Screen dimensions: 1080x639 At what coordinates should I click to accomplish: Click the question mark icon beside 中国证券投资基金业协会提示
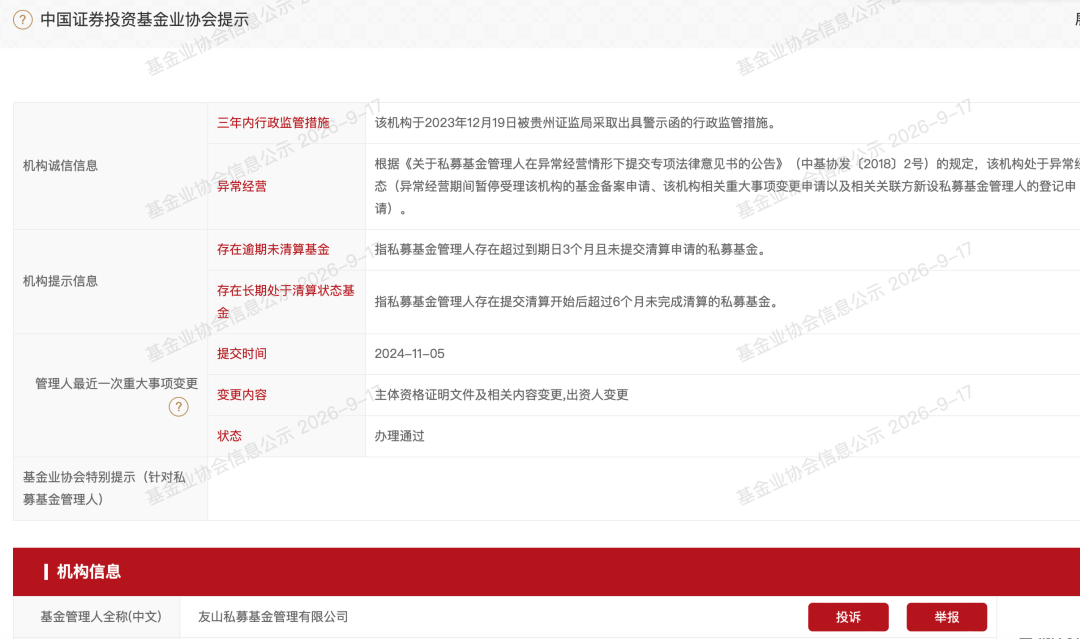(23, 20)
